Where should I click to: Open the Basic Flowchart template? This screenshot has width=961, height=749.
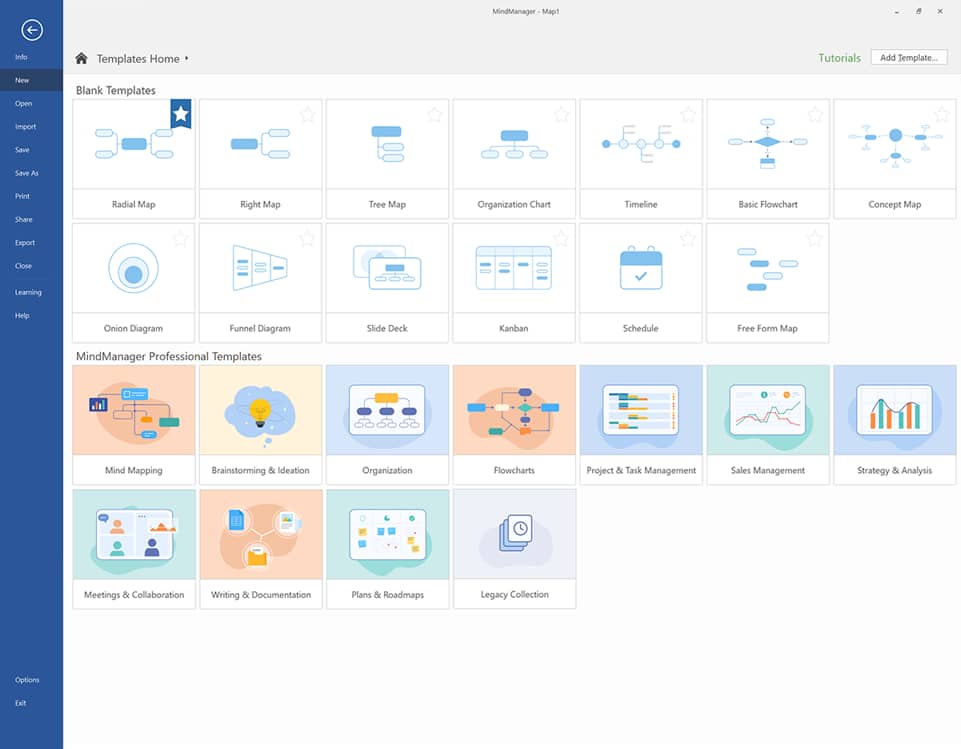tap(767, 152)
